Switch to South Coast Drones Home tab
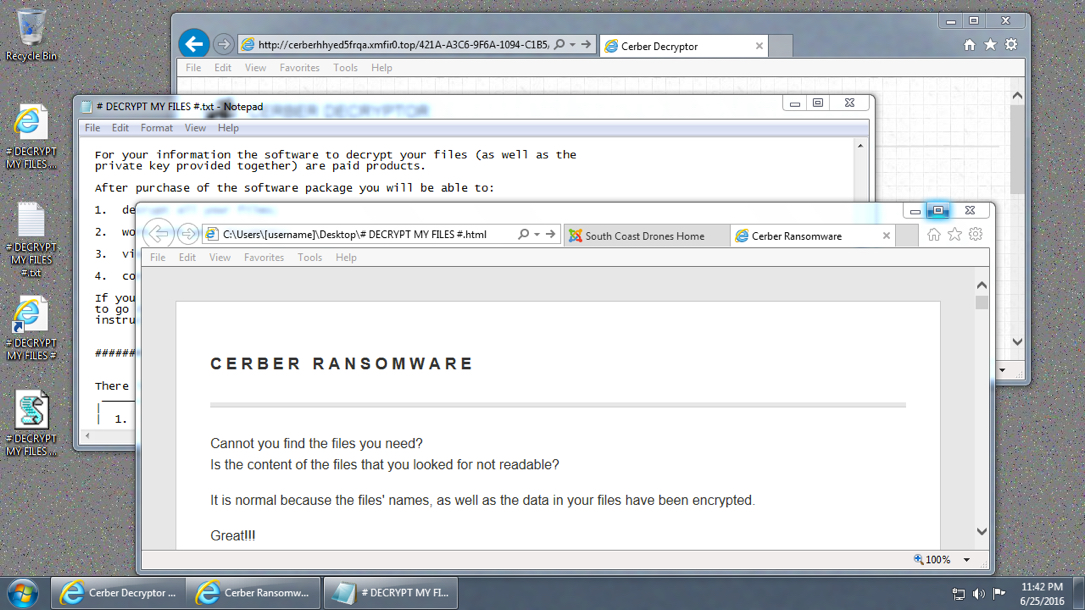 644,236
